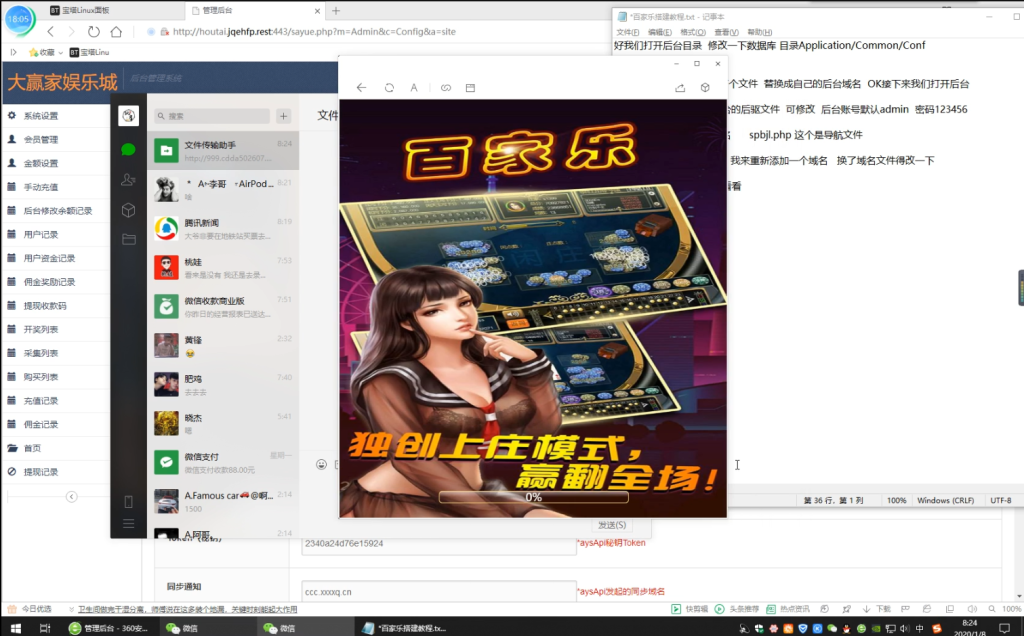The height and width of the screenshot is (636, 1024).
Task: Close the 管理后台 browser tab
Action: coord(317,10)
